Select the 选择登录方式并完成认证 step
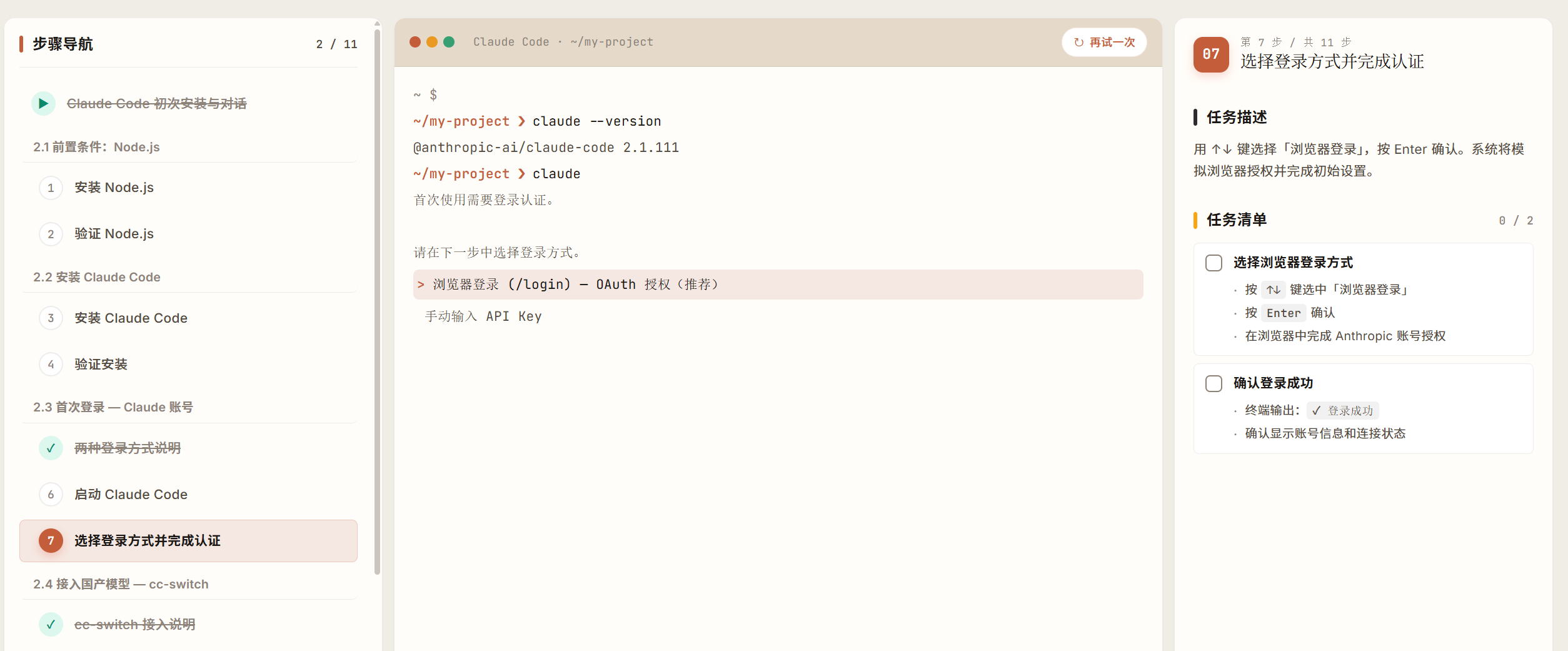 (x=188, y=540)
